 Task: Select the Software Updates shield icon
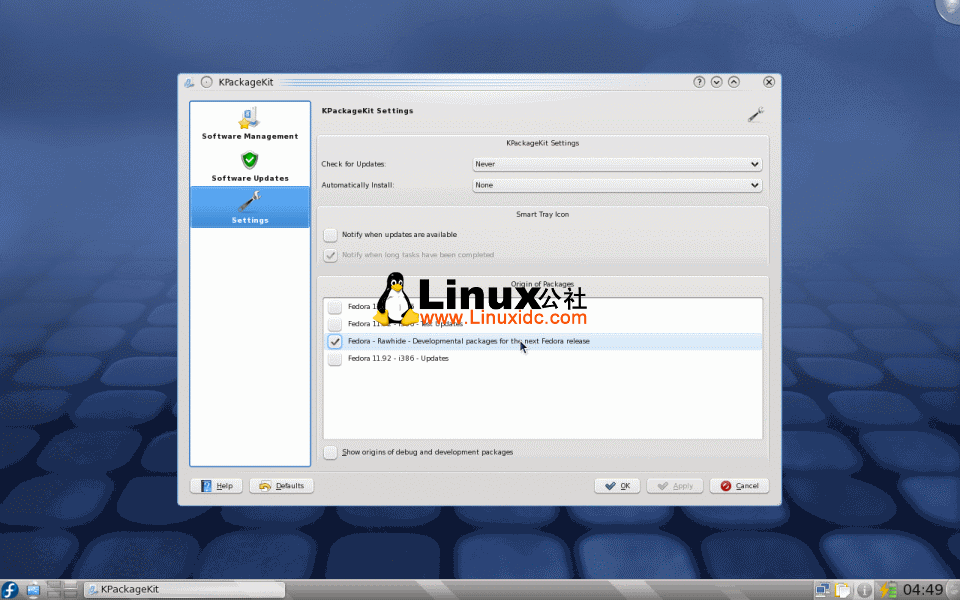(x=249, y=160)
